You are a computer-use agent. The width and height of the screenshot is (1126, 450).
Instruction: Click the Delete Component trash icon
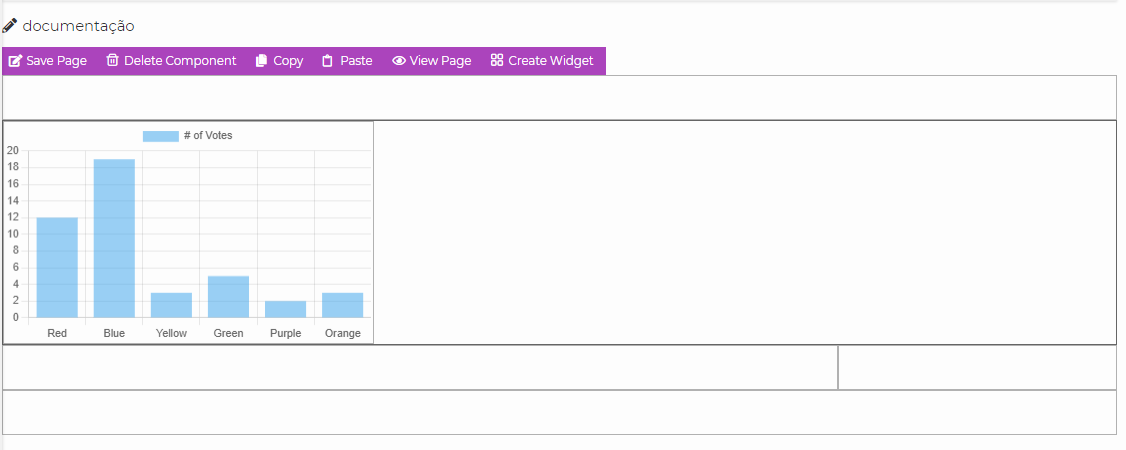point(113,61)
